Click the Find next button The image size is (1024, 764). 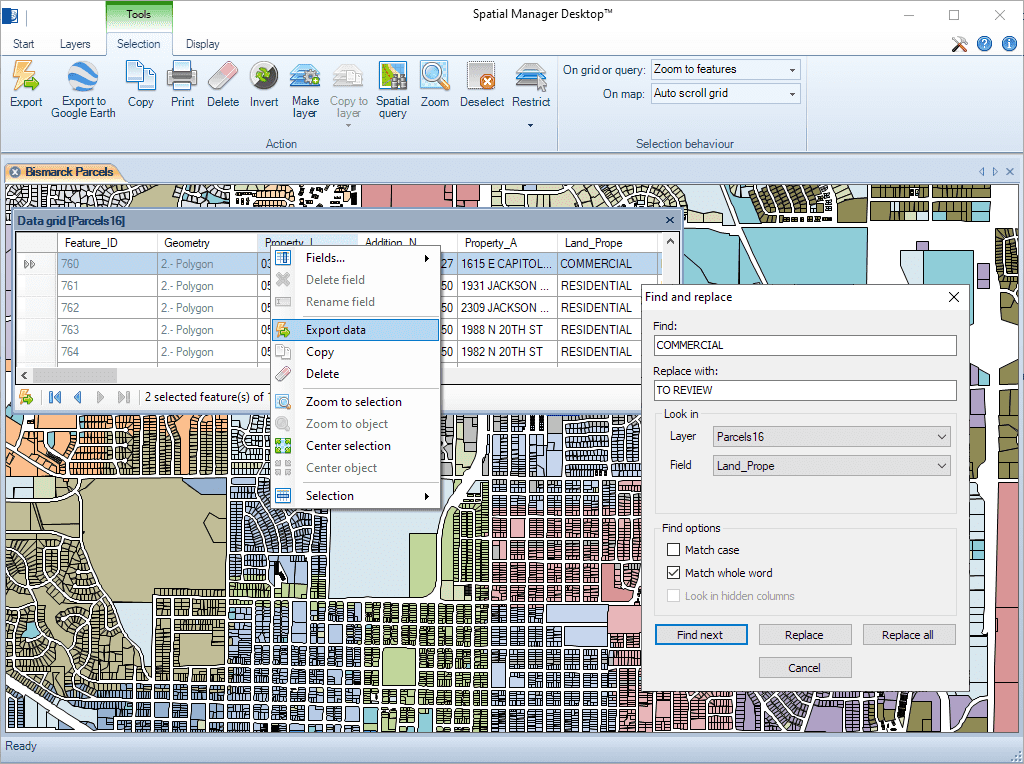tap(701, 635)
